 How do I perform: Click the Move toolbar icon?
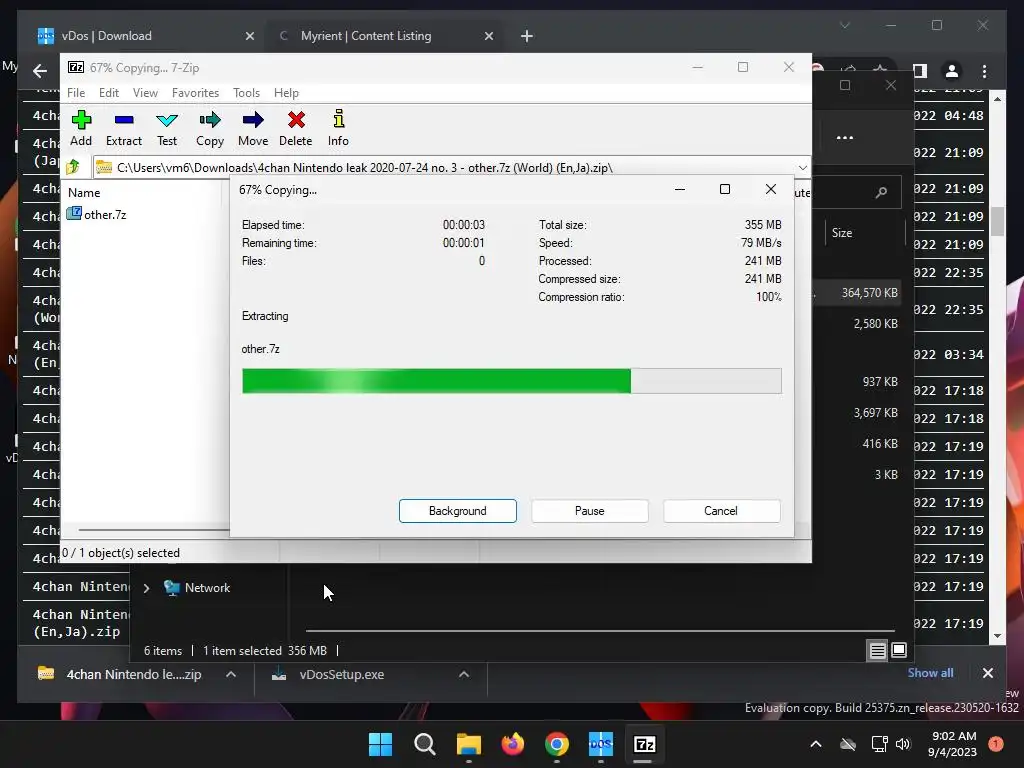tap(253, 129)
